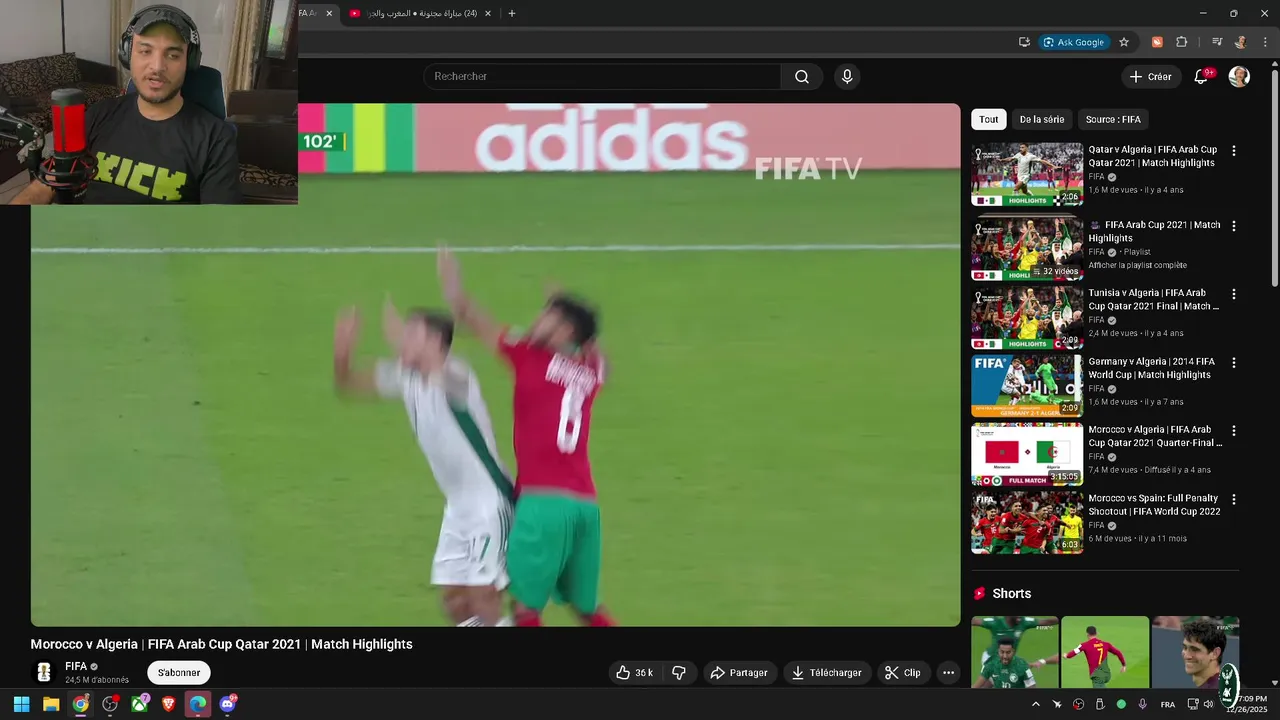The image size is (1280, 720).
Task: Select the Tout filter chip
Action: point(989,119)
